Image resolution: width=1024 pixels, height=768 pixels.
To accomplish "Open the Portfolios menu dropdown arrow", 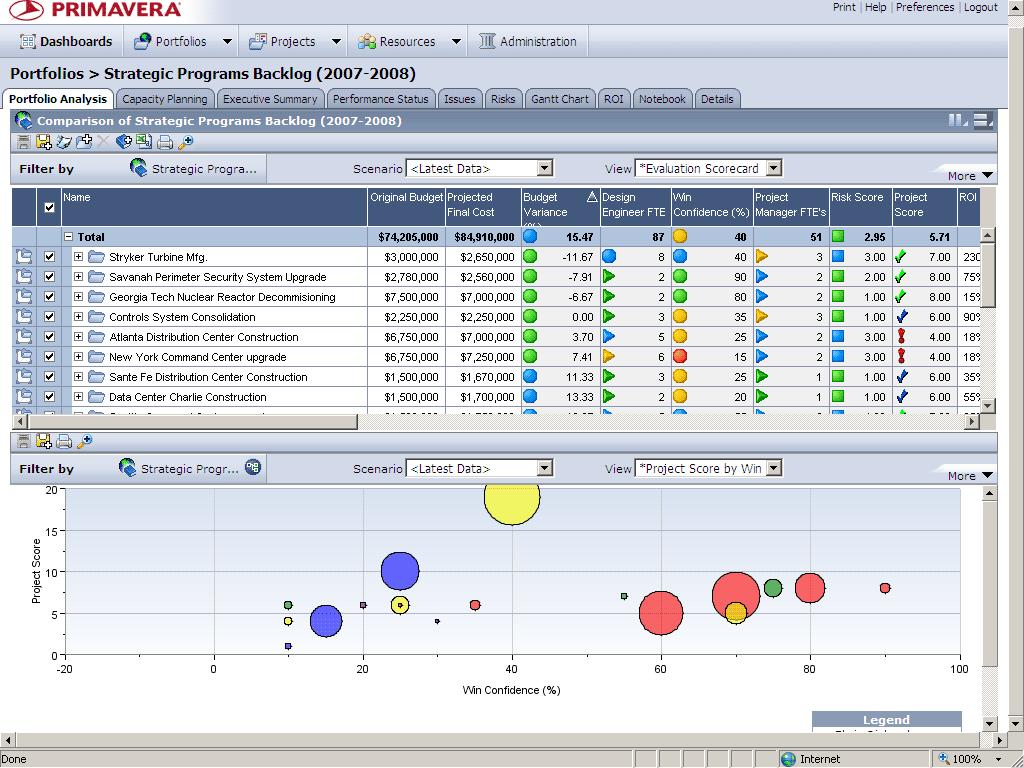I will pos(227,41).
